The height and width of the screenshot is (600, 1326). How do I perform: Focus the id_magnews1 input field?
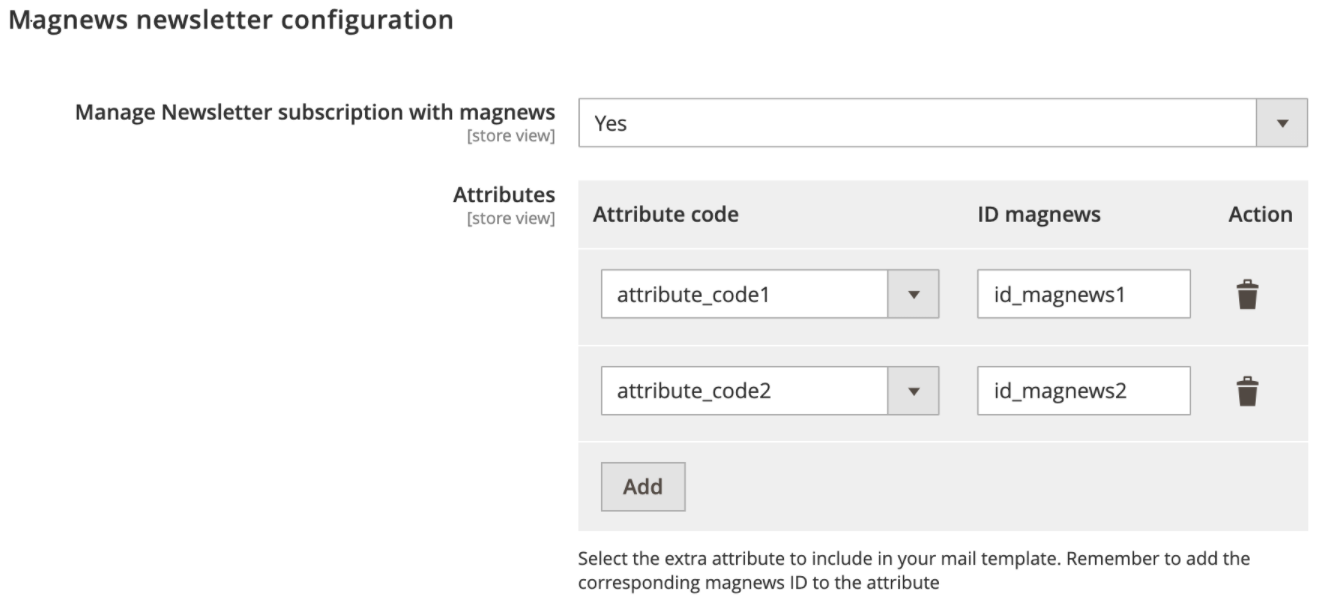[x=1083, y=295]
